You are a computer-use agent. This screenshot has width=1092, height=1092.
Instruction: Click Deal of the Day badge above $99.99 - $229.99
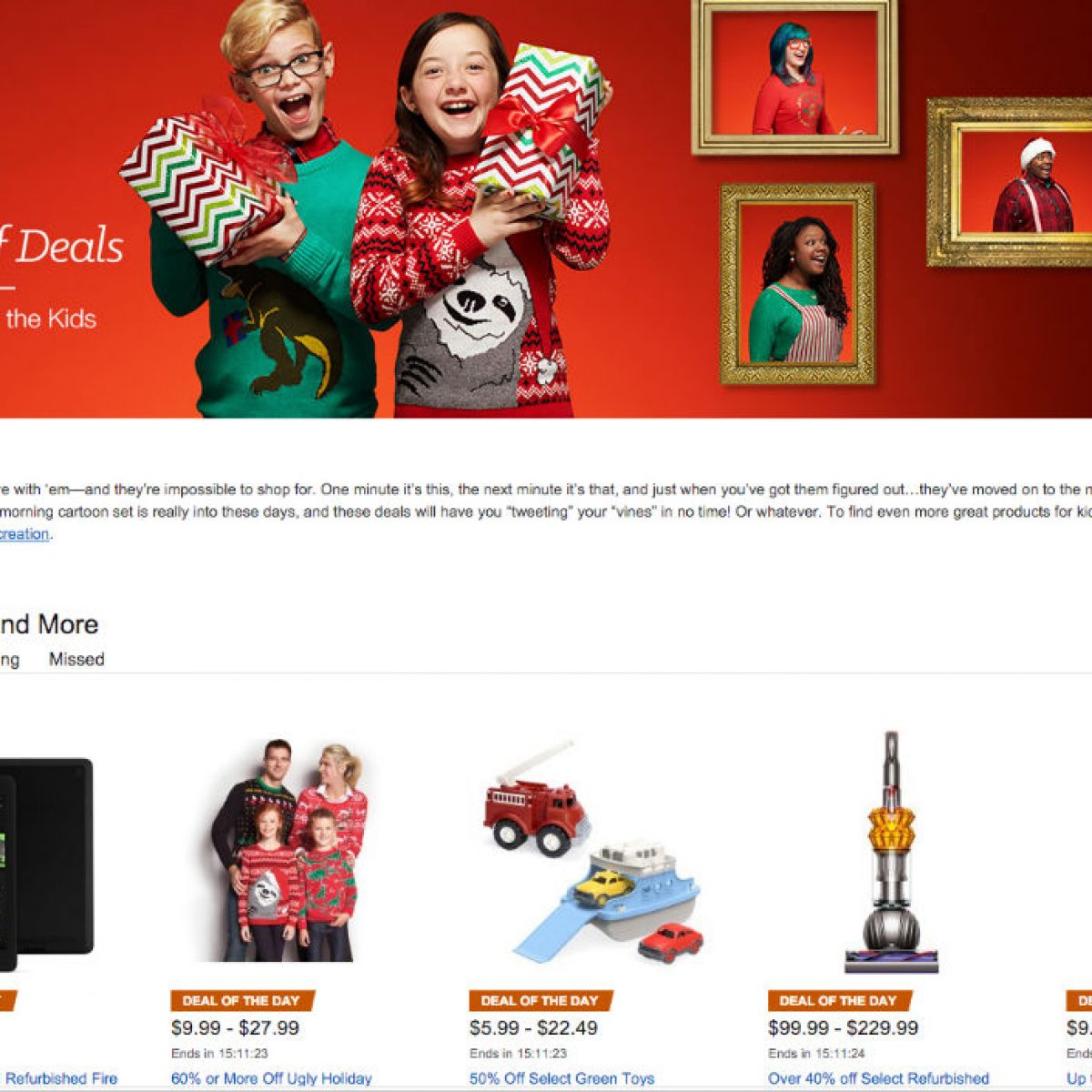839,1001
